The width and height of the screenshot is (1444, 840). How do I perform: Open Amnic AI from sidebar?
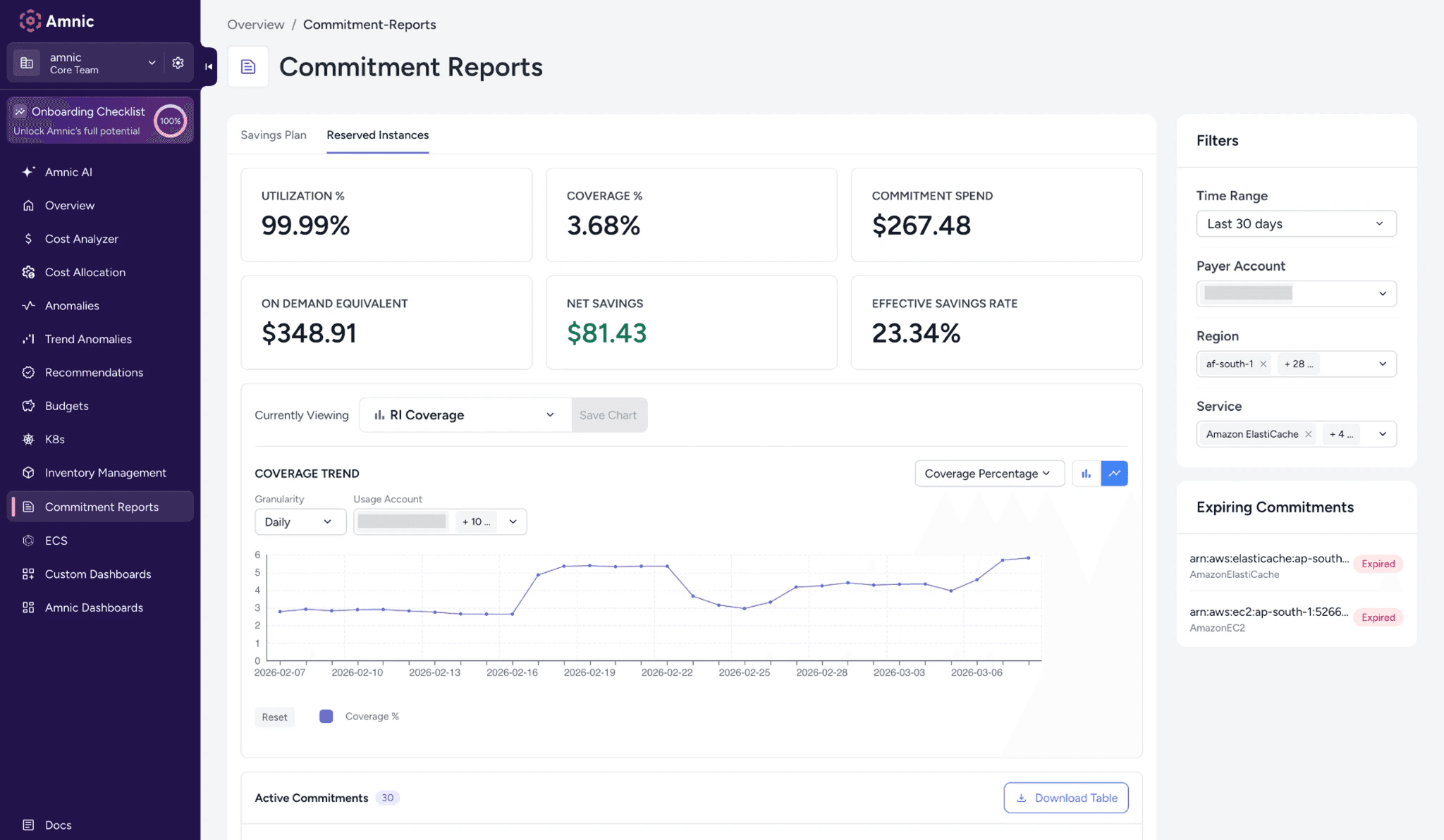68,172
